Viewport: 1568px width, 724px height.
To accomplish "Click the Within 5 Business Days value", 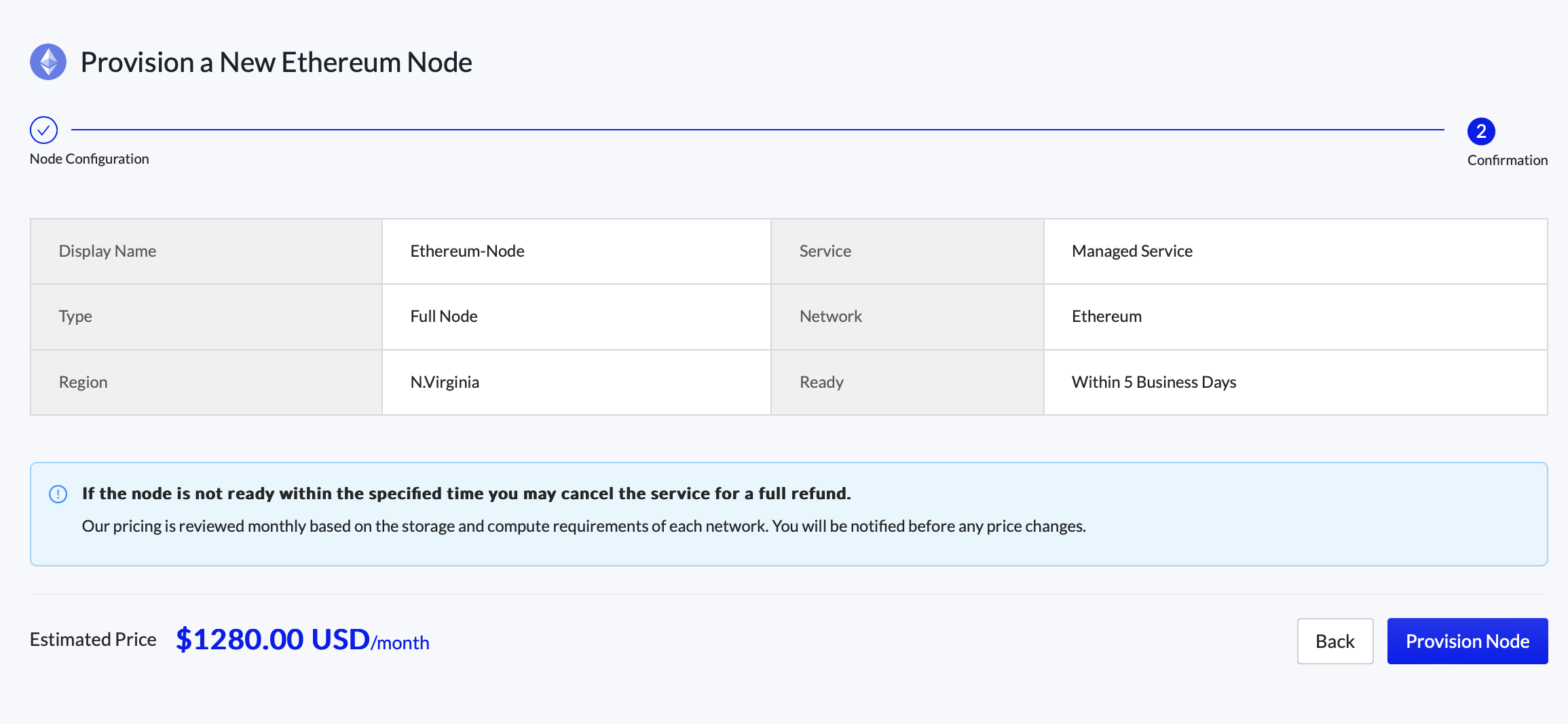I will coord(1154,382).
